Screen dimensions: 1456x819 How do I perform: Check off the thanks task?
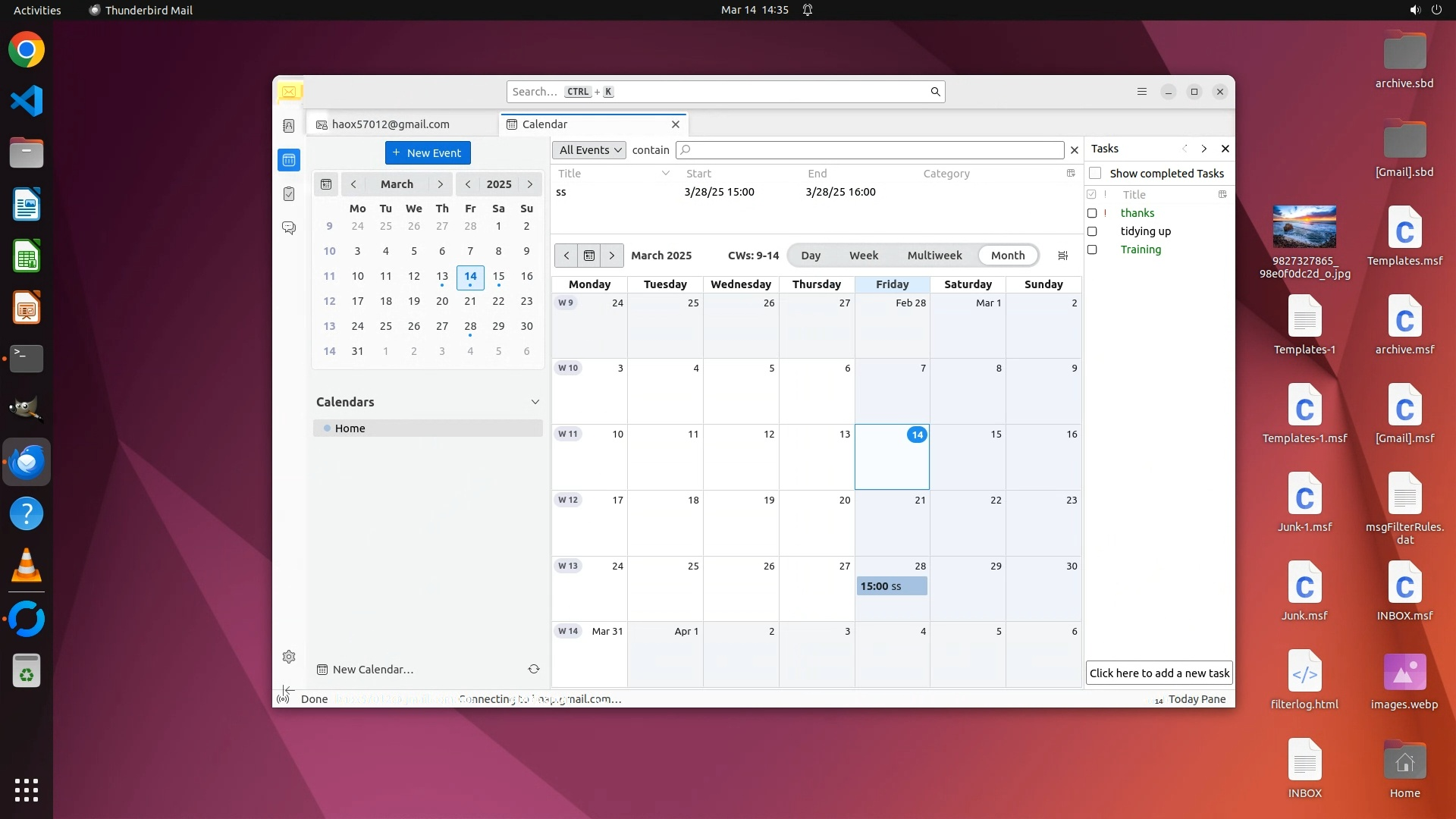(1092, 213)
